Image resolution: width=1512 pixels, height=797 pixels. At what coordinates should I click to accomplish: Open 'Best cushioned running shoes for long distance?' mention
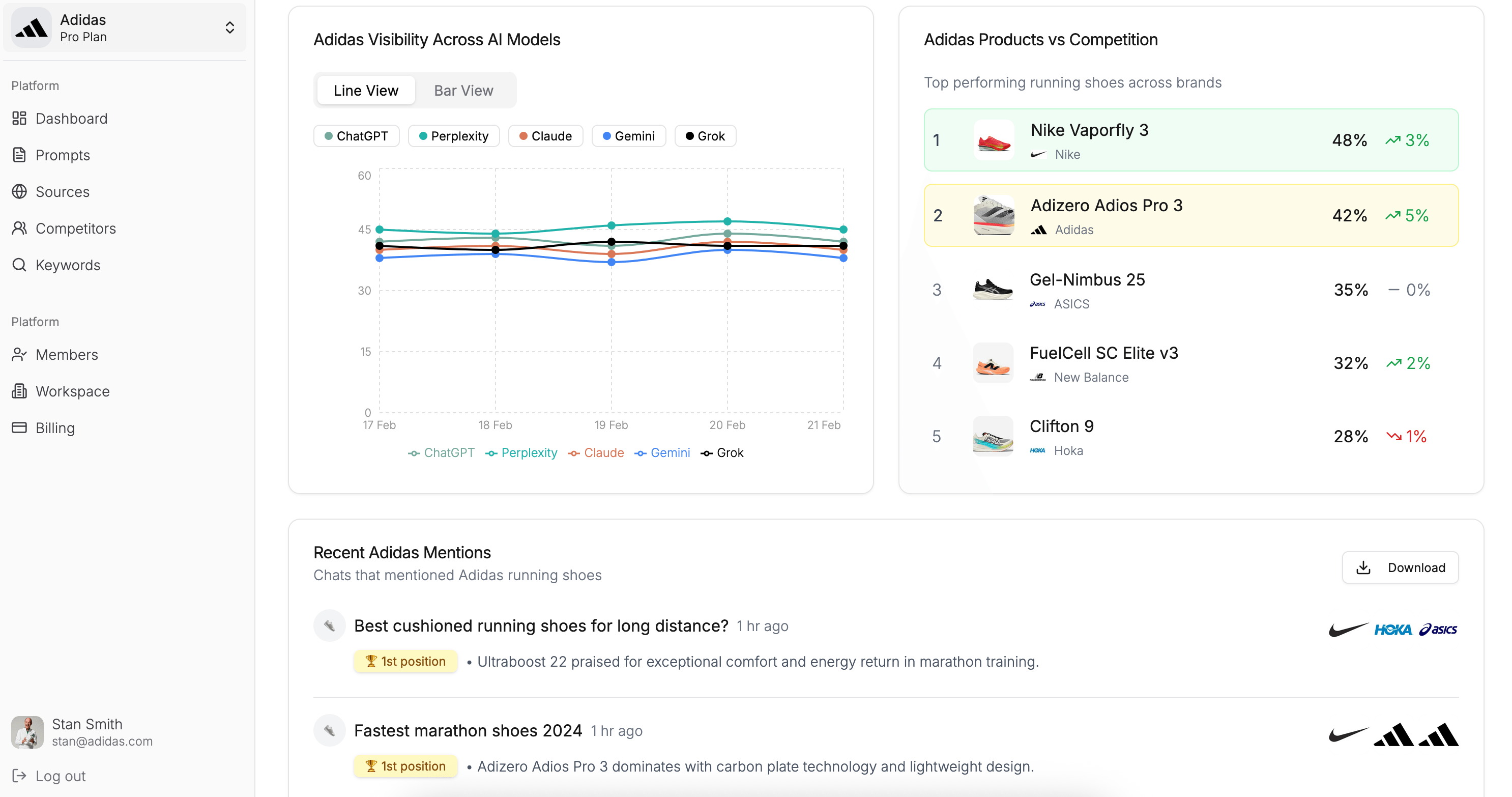(x=541, y=626)
